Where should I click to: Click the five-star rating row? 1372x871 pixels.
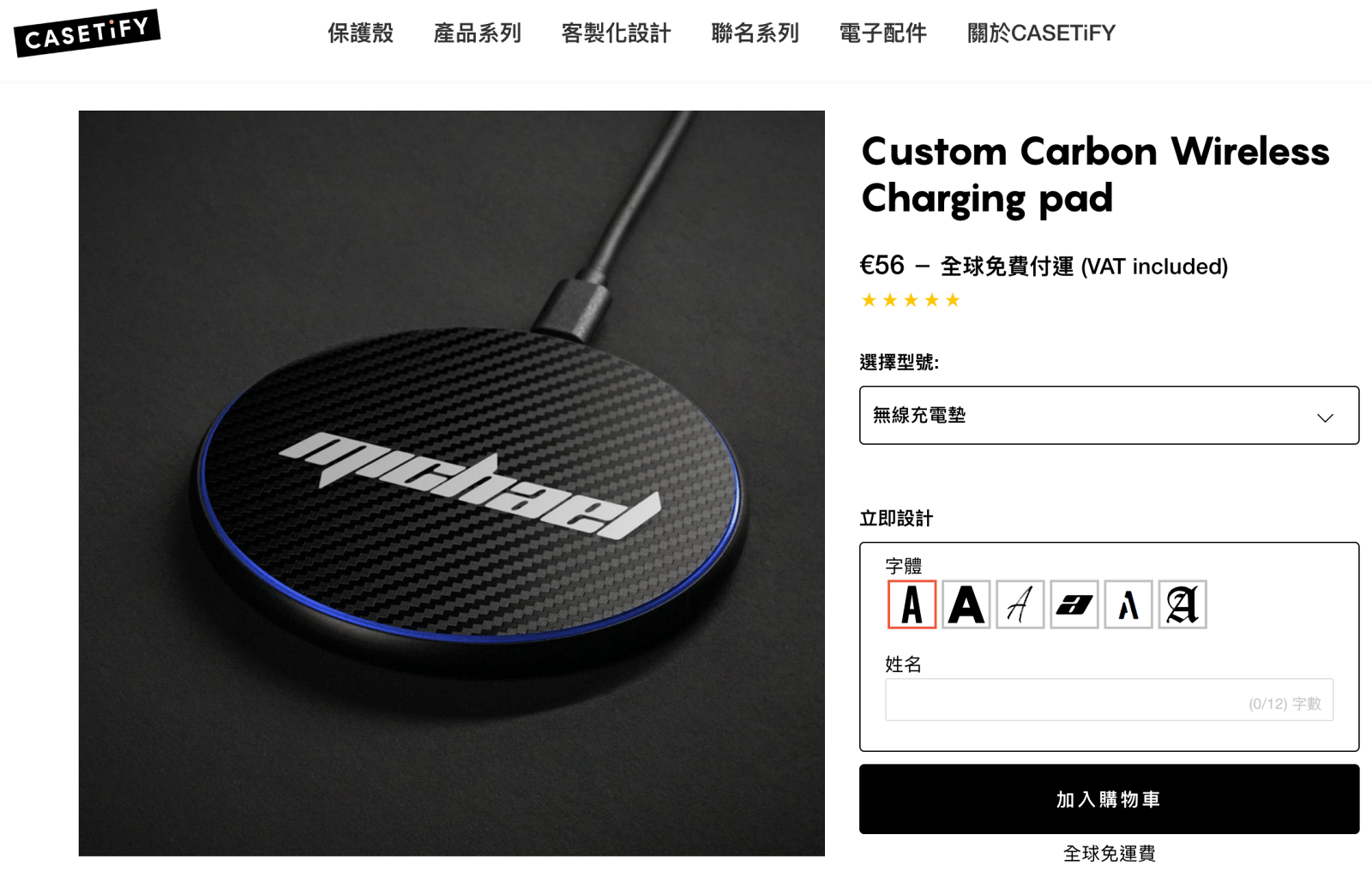pos(911,300)
